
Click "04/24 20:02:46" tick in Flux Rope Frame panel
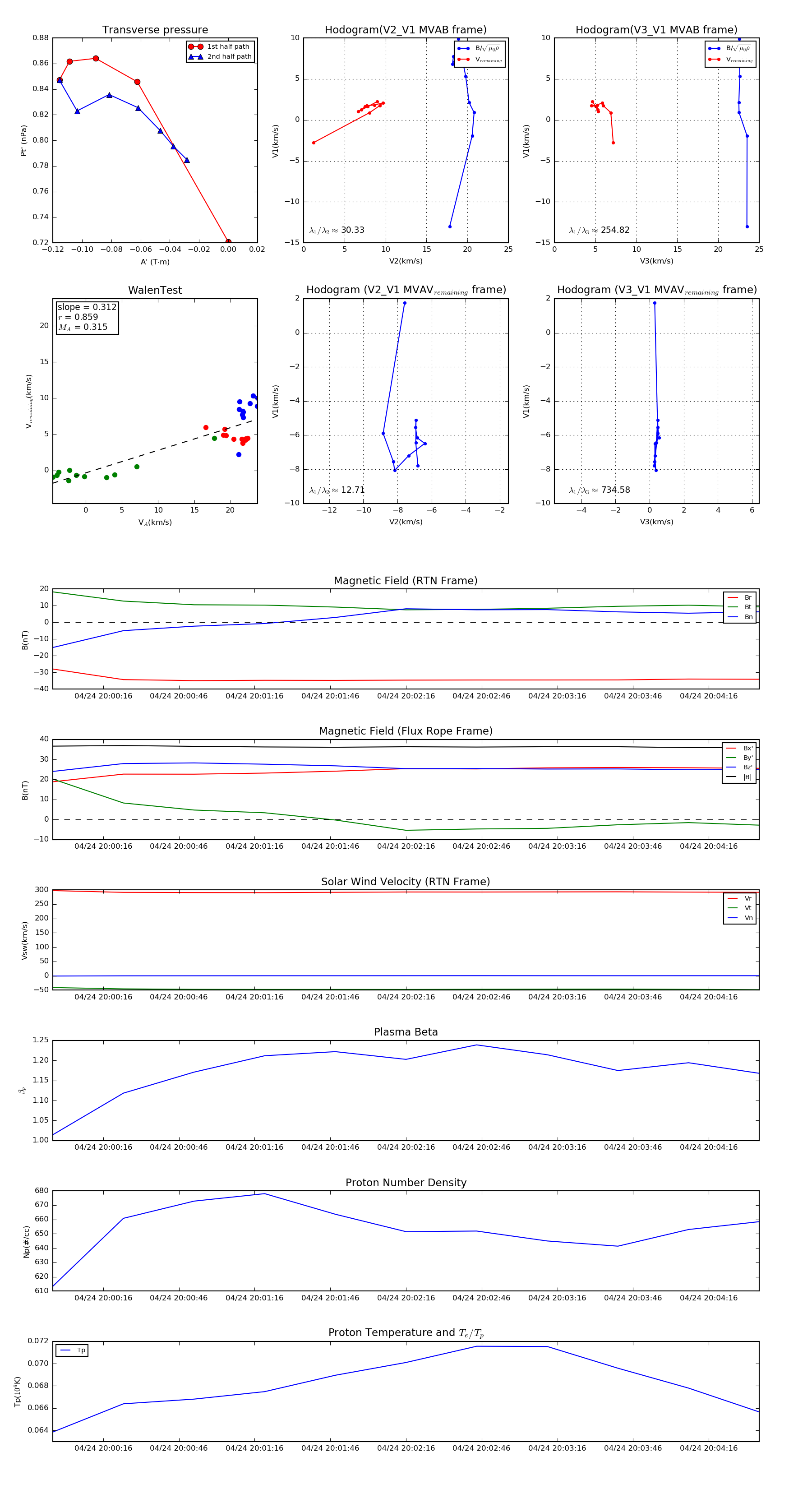481,846
